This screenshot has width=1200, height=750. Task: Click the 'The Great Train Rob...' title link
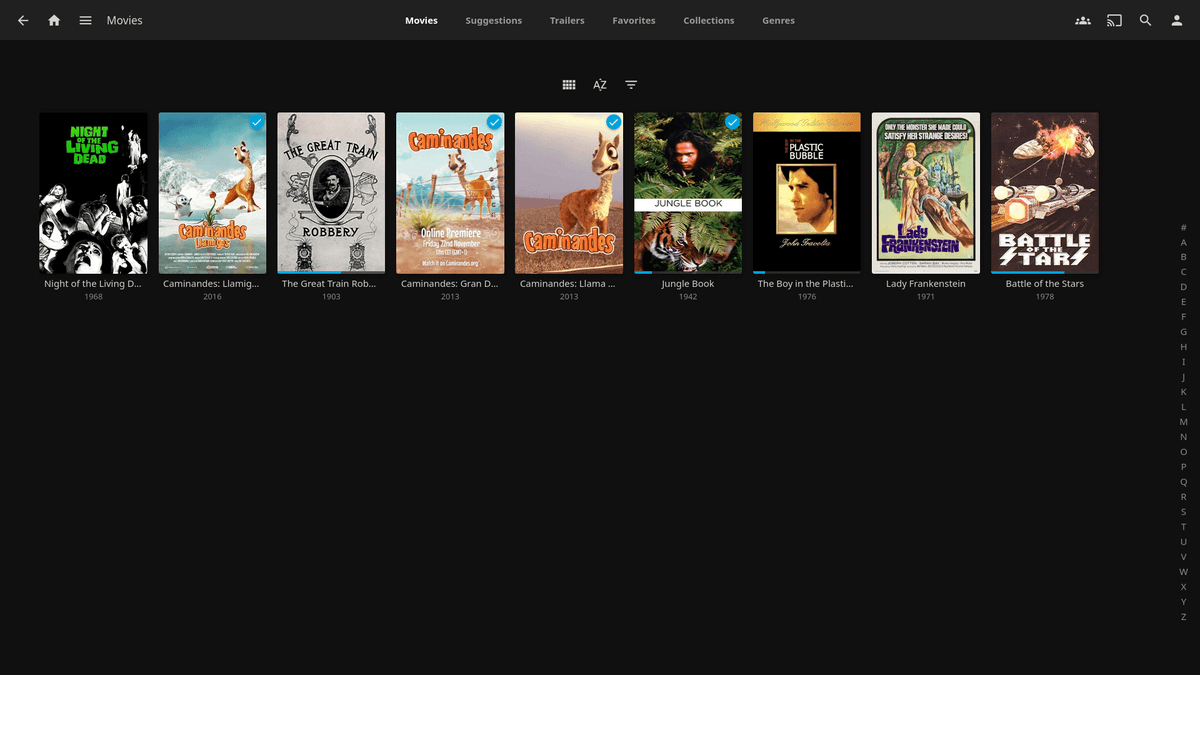(x=331, y=284)
